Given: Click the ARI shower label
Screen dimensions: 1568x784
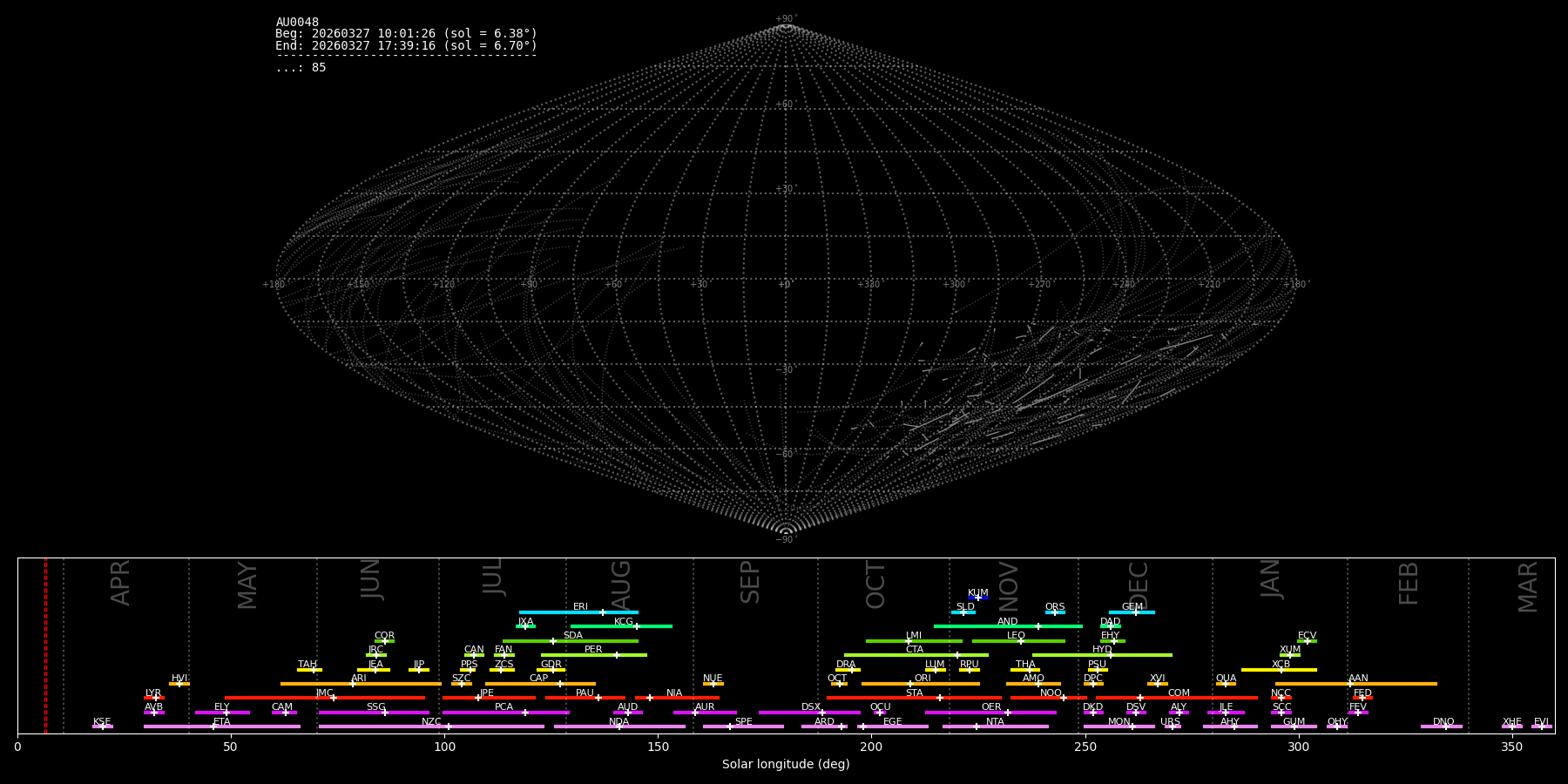Looking at the screenshot, I should 358,679.
